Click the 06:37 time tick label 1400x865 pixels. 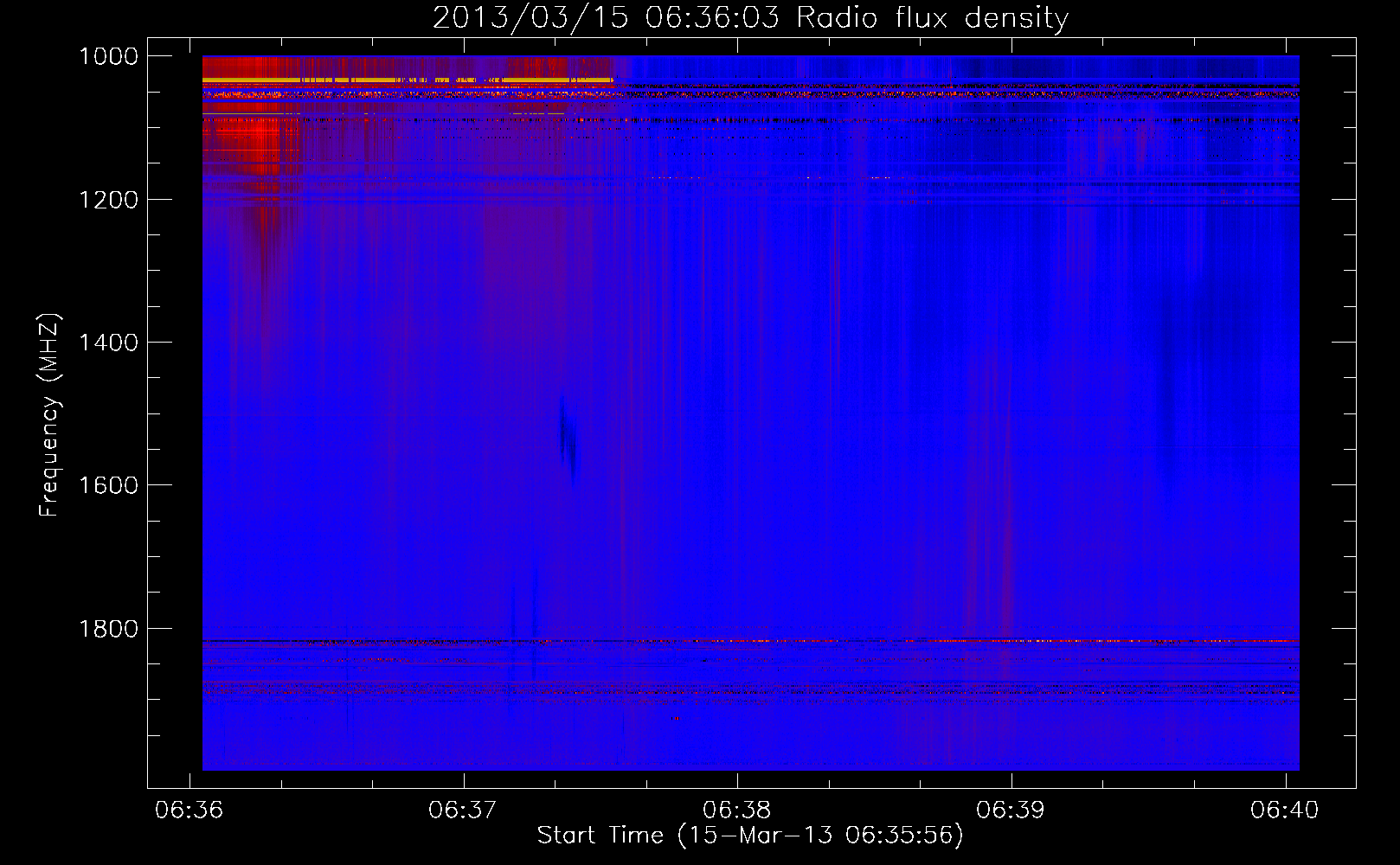pyautogui.click(x=464, y=810)
